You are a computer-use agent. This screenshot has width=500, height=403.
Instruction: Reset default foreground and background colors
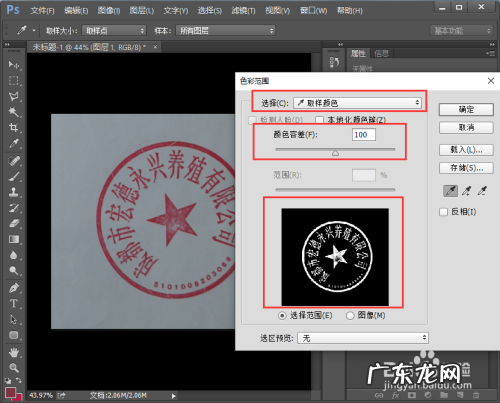[7, 380]
